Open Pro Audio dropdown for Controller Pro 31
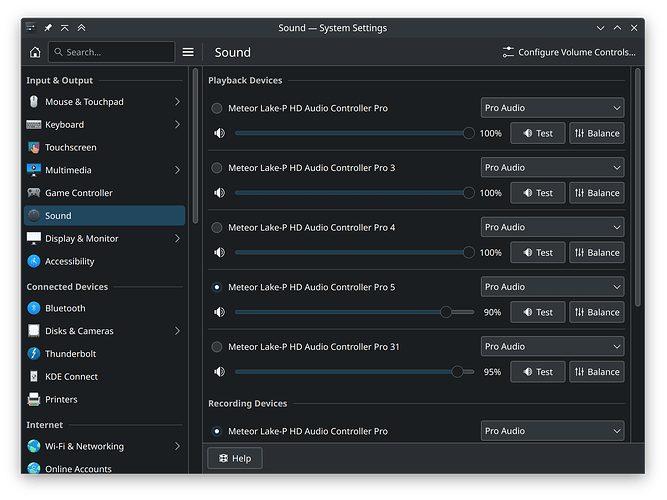This screenshot has width=667, height=500. tap(552, 346)
